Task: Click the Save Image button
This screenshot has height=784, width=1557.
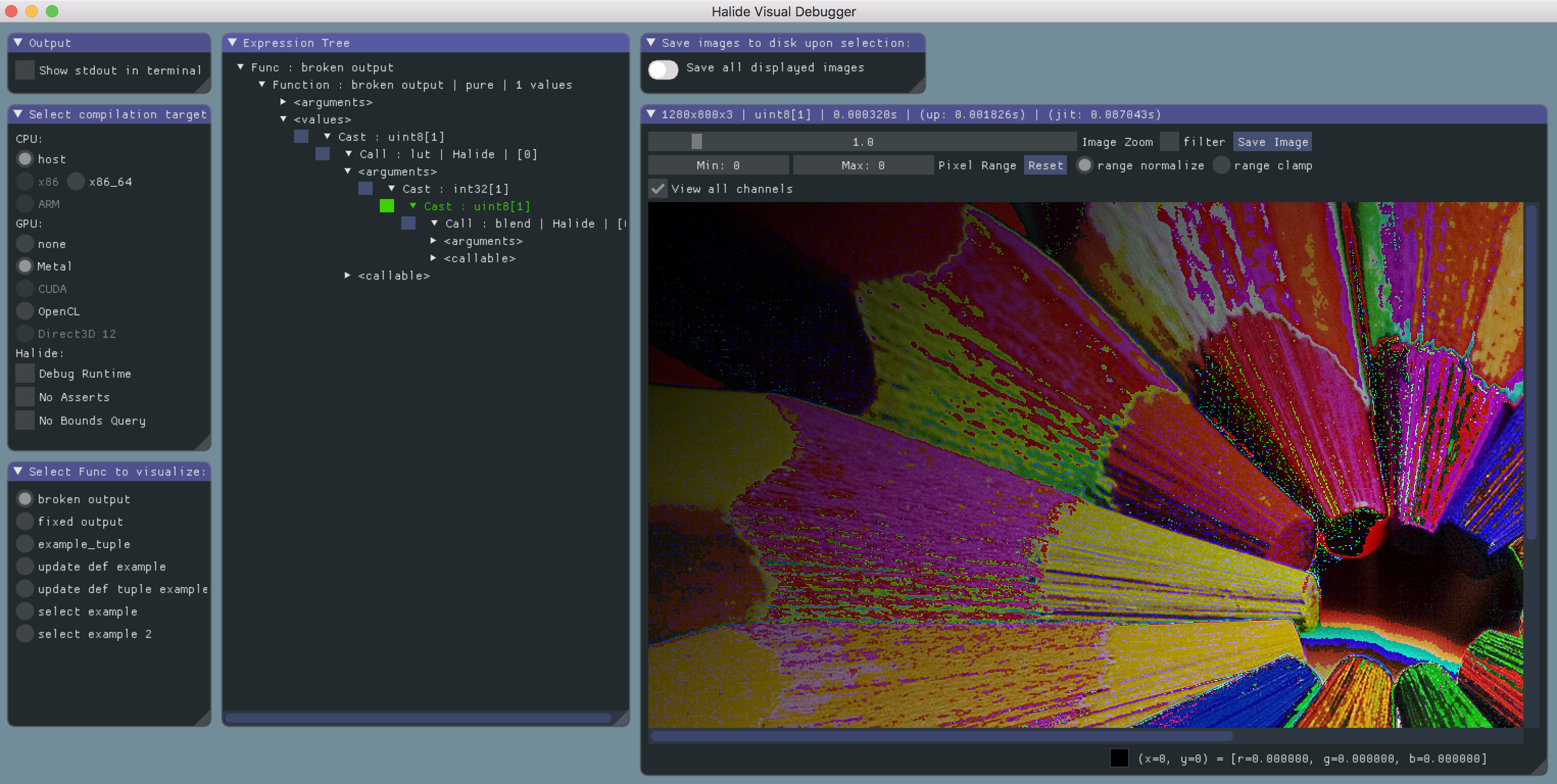Action: point(1272,142)
